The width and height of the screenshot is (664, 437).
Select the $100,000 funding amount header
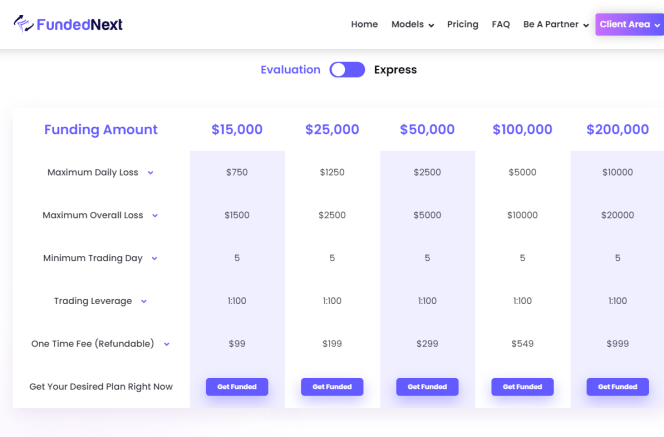coord(523,129)
